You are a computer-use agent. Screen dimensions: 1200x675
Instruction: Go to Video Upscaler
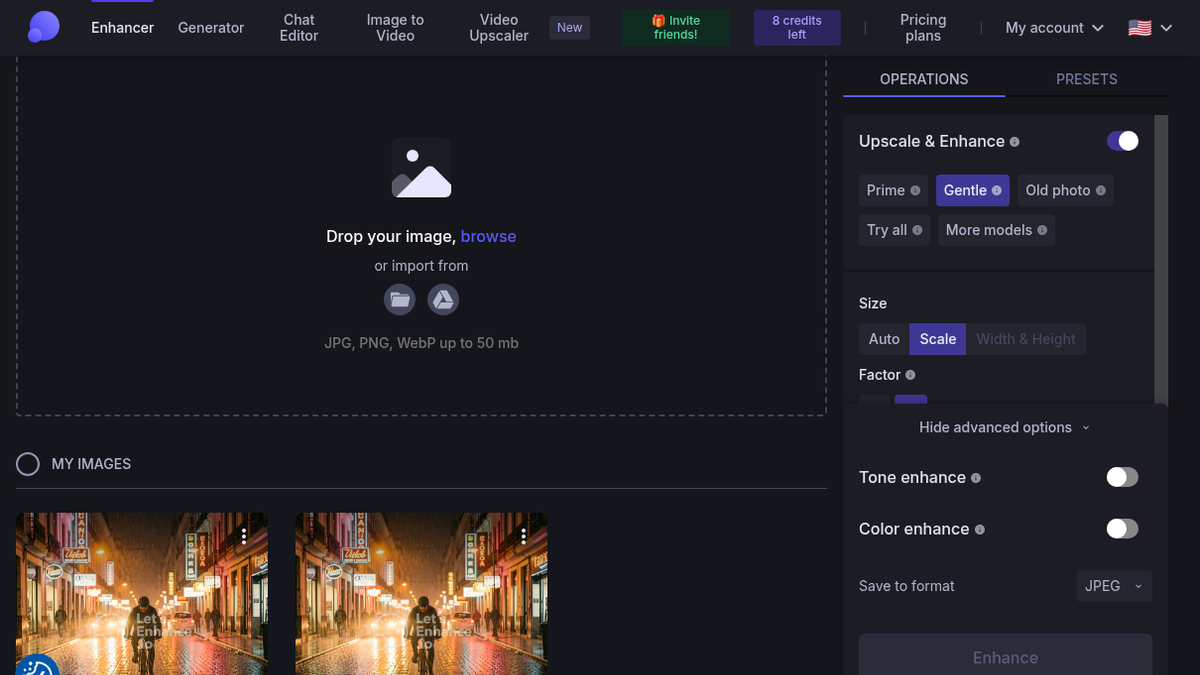[499, 28]
